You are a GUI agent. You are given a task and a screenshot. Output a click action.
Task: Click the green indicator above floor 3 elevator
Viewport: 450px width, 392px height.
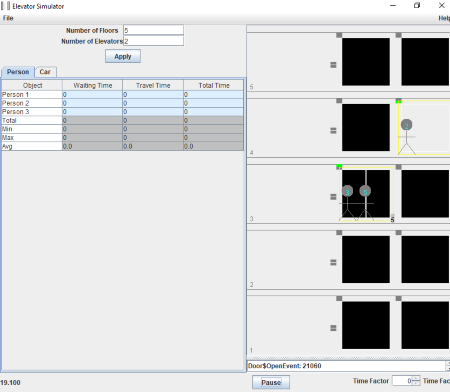click(339, 166)
